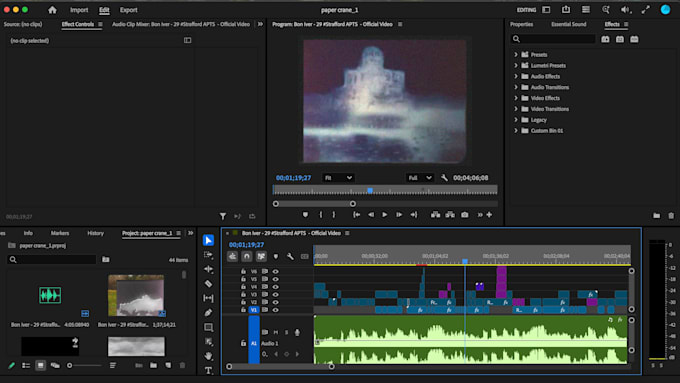
Task: Open the Fit zoom level dropdown
Action: click(x=338, y=178)
